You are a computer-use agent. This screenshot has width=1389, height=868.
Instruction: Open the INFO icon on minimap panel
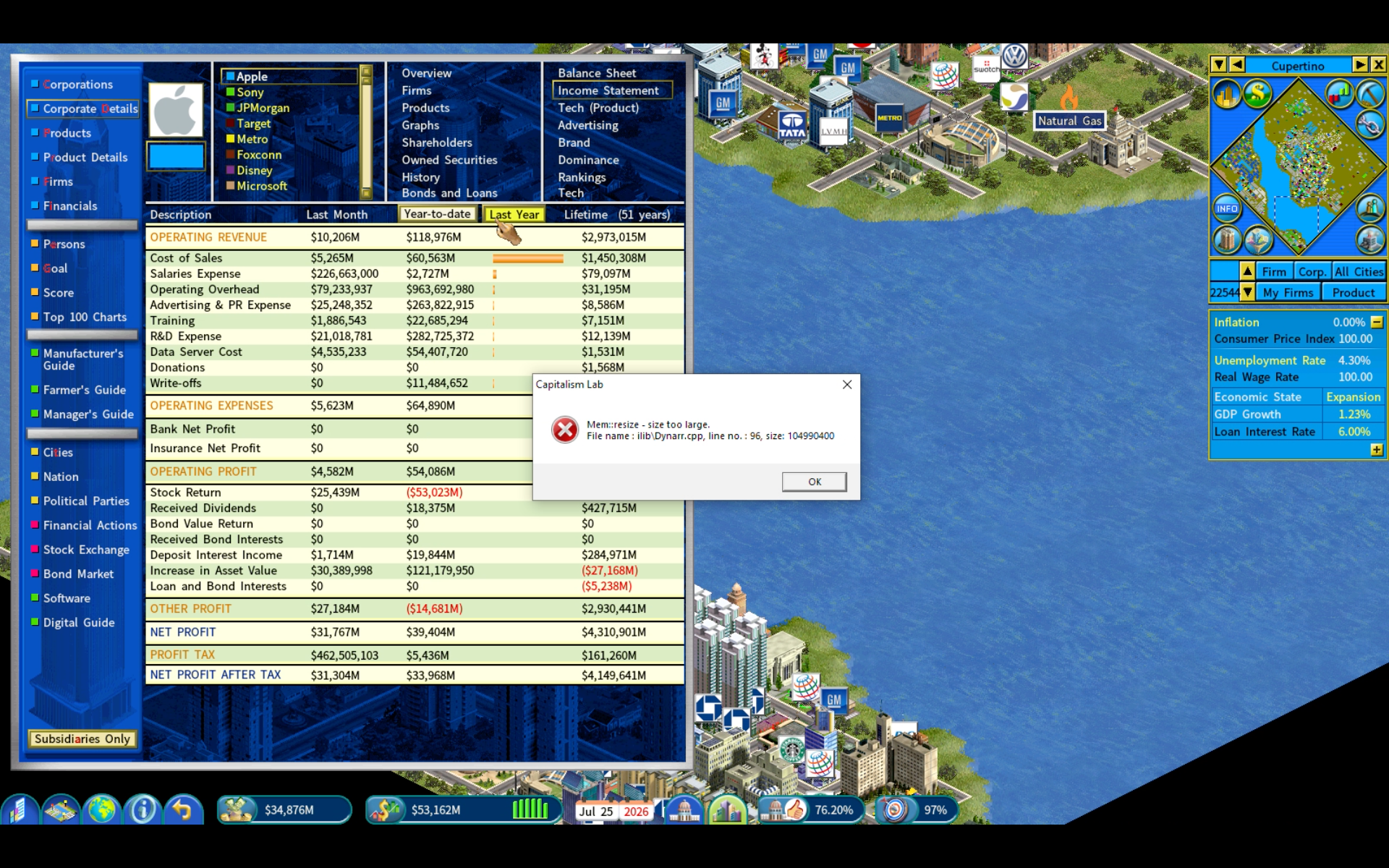pos(1227,208)
